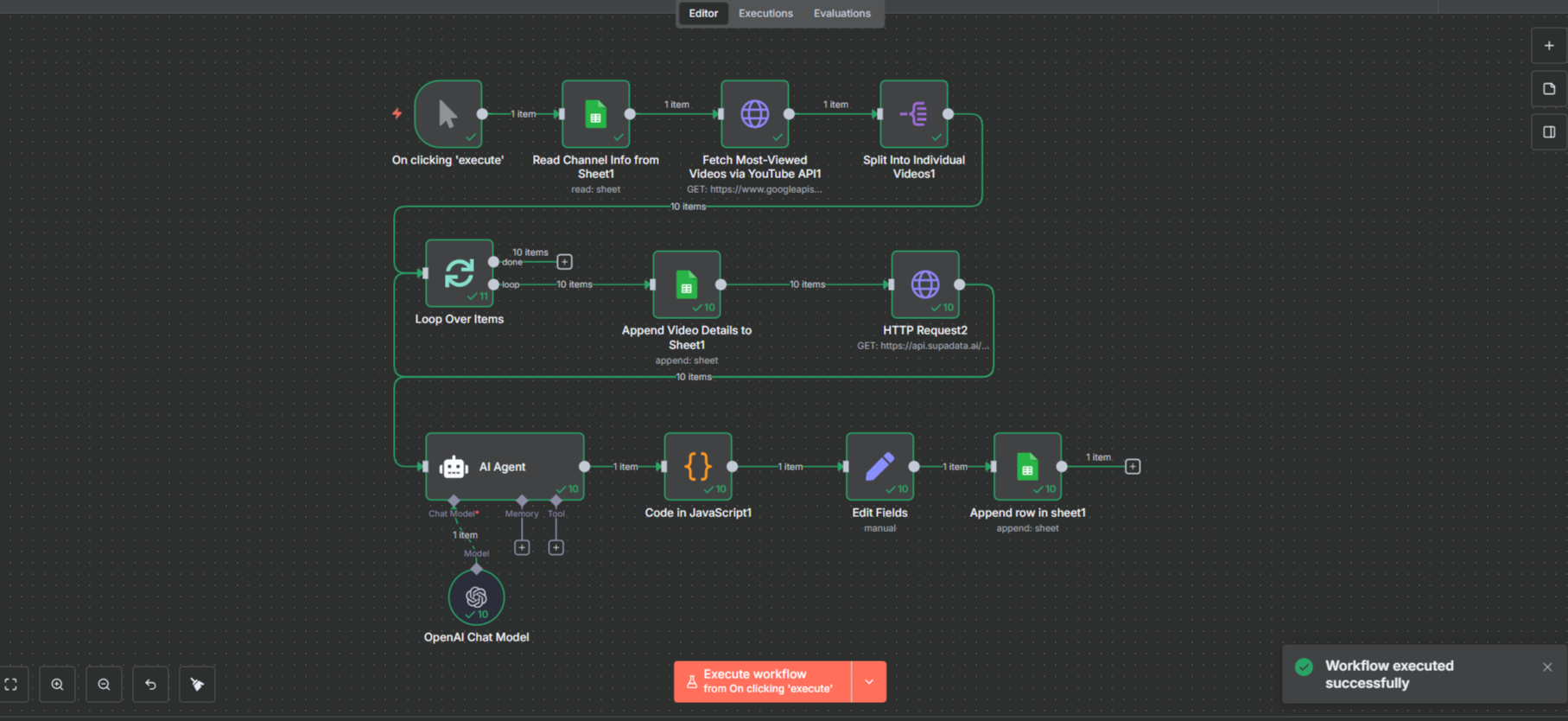This screenshot has height=721, width=1568.
Task: Click the Loop Over Items node icon
Action: tap(459, 273)
